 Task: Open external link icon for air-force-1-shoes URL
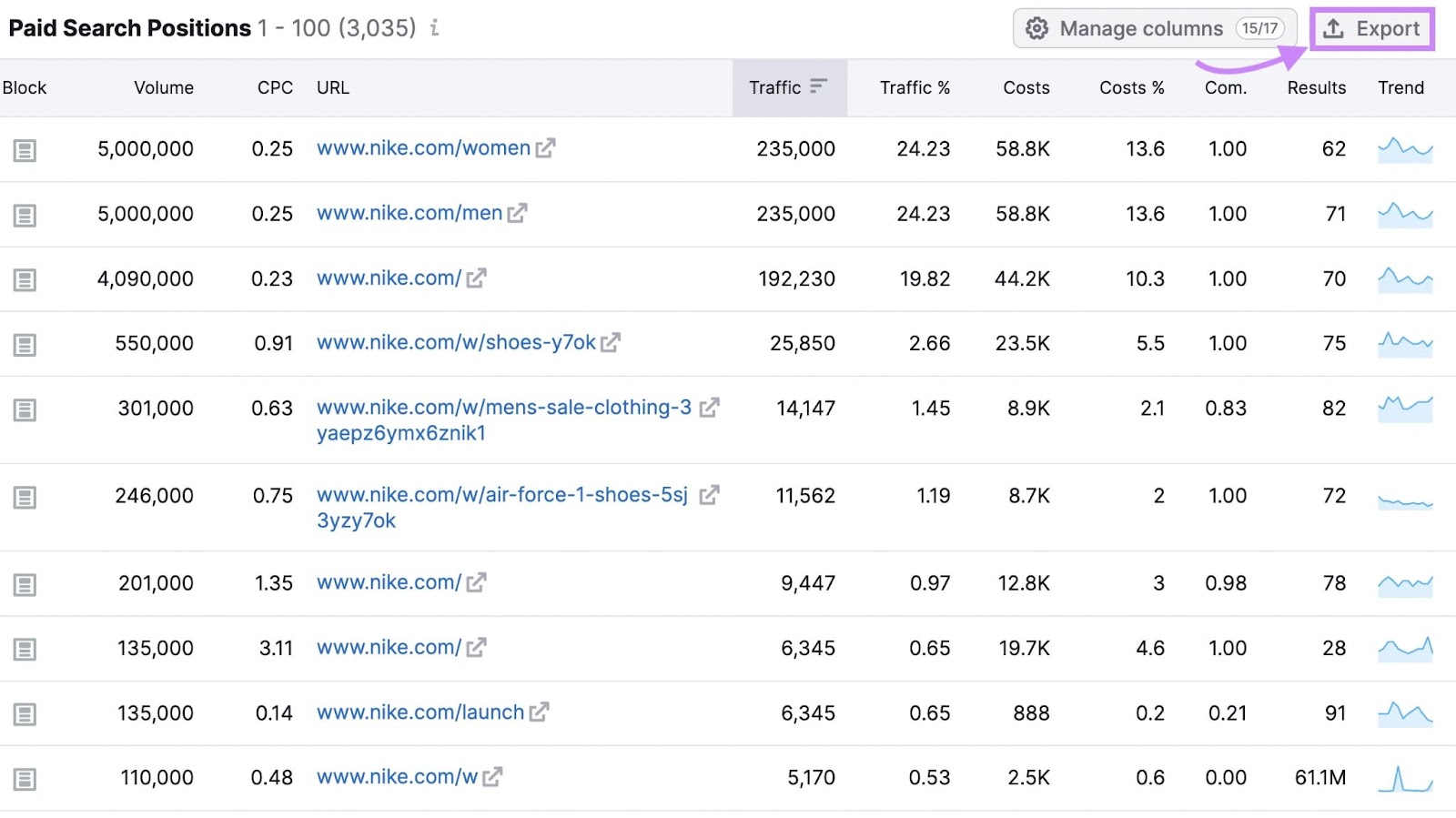709,495
